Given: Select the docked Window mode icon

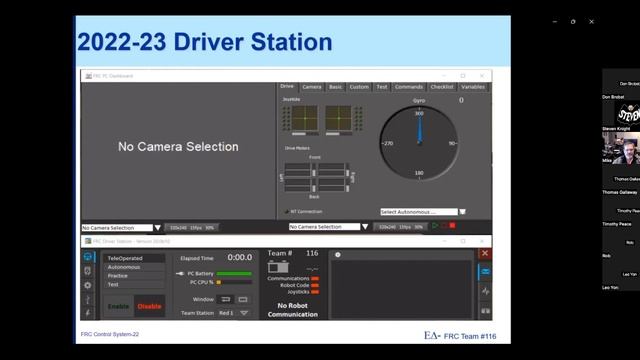Looking at the screenshot, I should (x=225, y=299).
